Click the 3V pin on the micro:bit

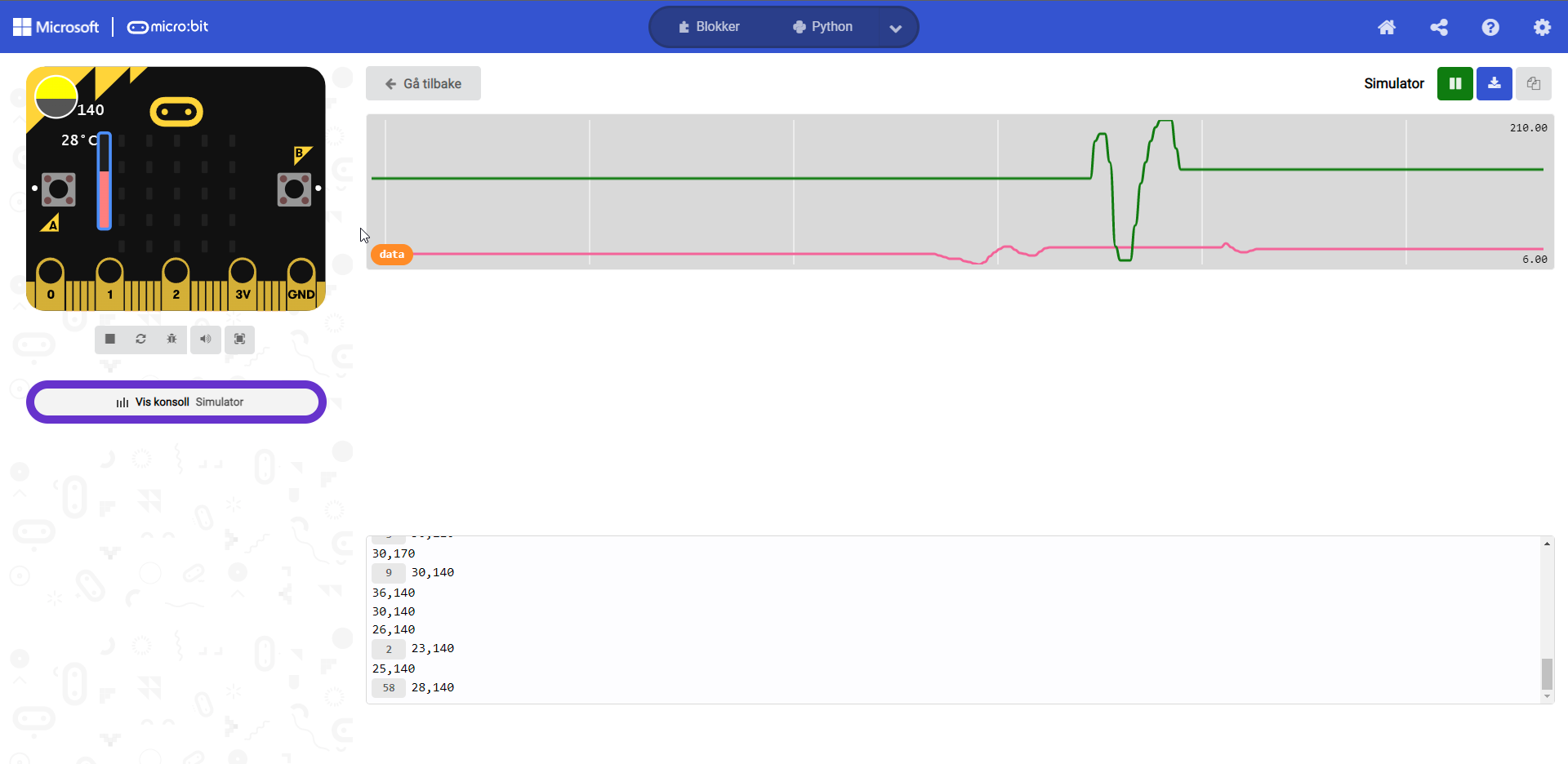point(243,284)
